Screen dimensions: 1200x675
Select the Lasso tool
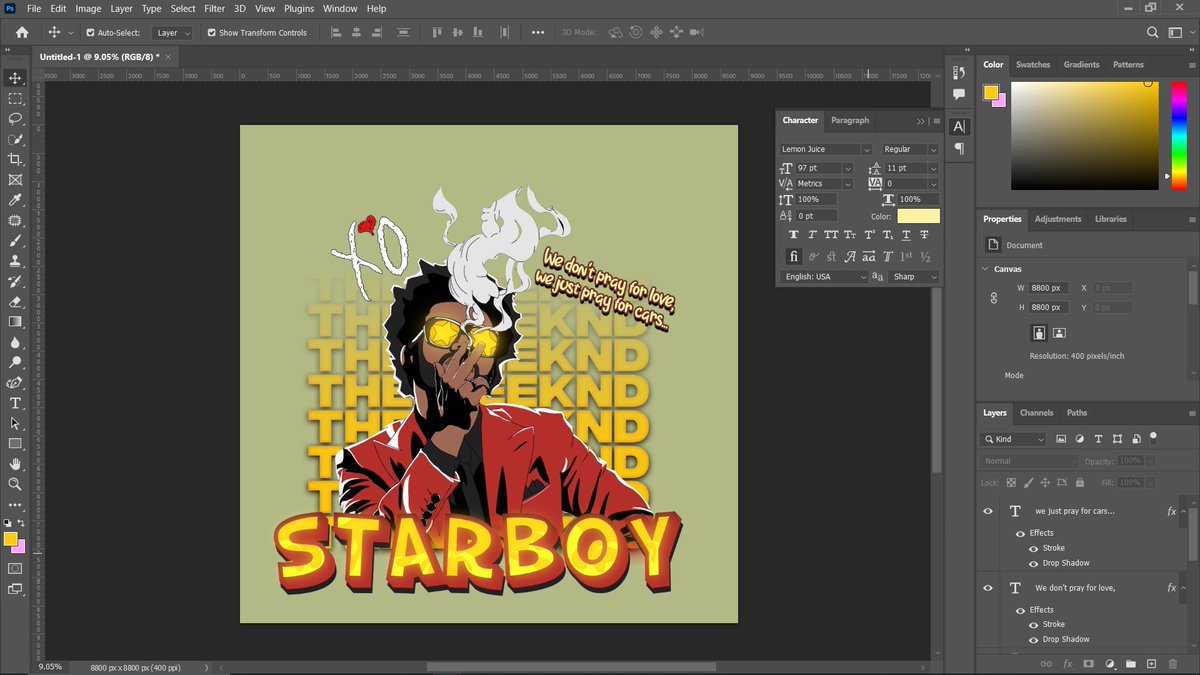(15, 118)
